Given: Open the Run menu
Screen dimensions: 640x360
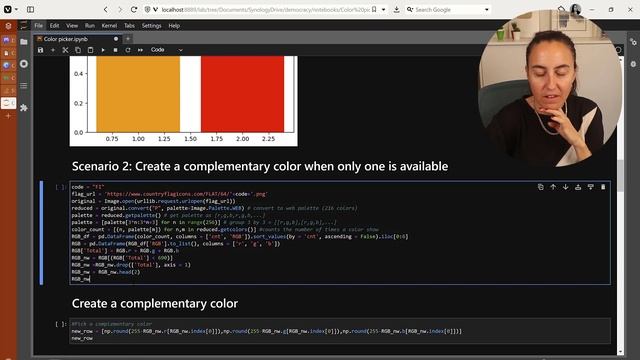Looking at the screenshot, I should tap(90, 26).
